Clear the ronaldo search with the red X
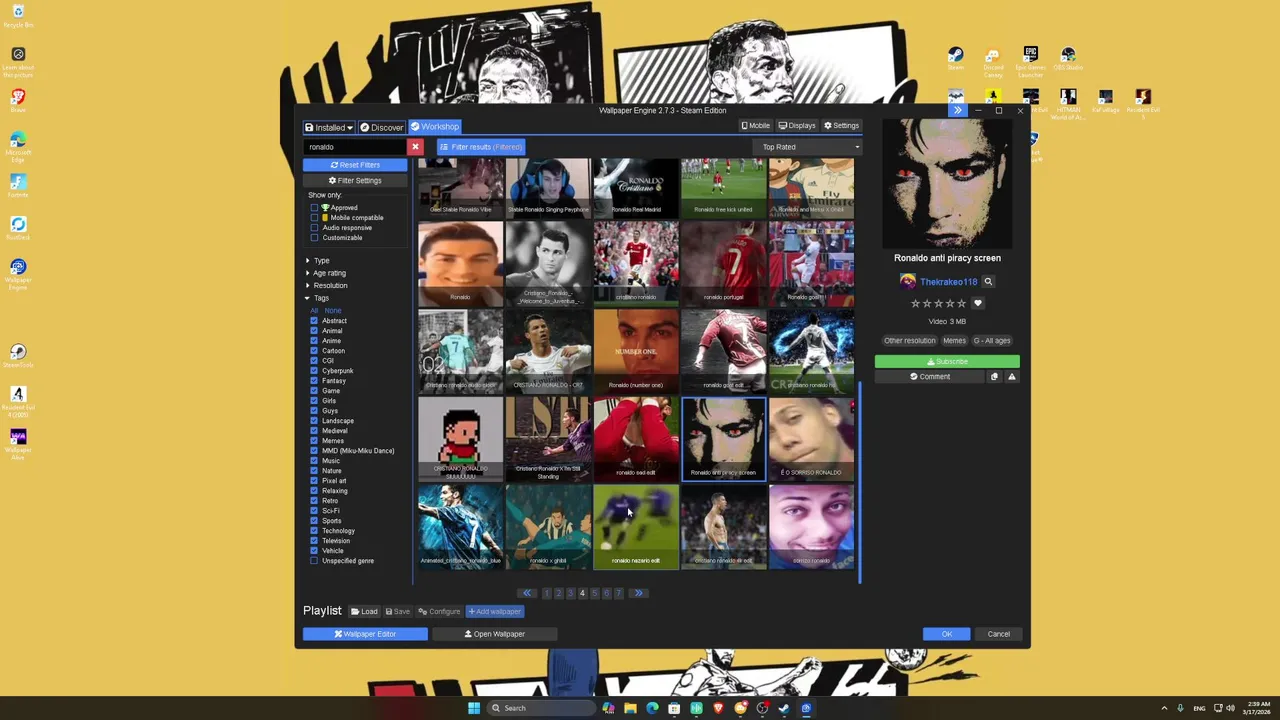 pyautogui.click(x=415, y=147)
